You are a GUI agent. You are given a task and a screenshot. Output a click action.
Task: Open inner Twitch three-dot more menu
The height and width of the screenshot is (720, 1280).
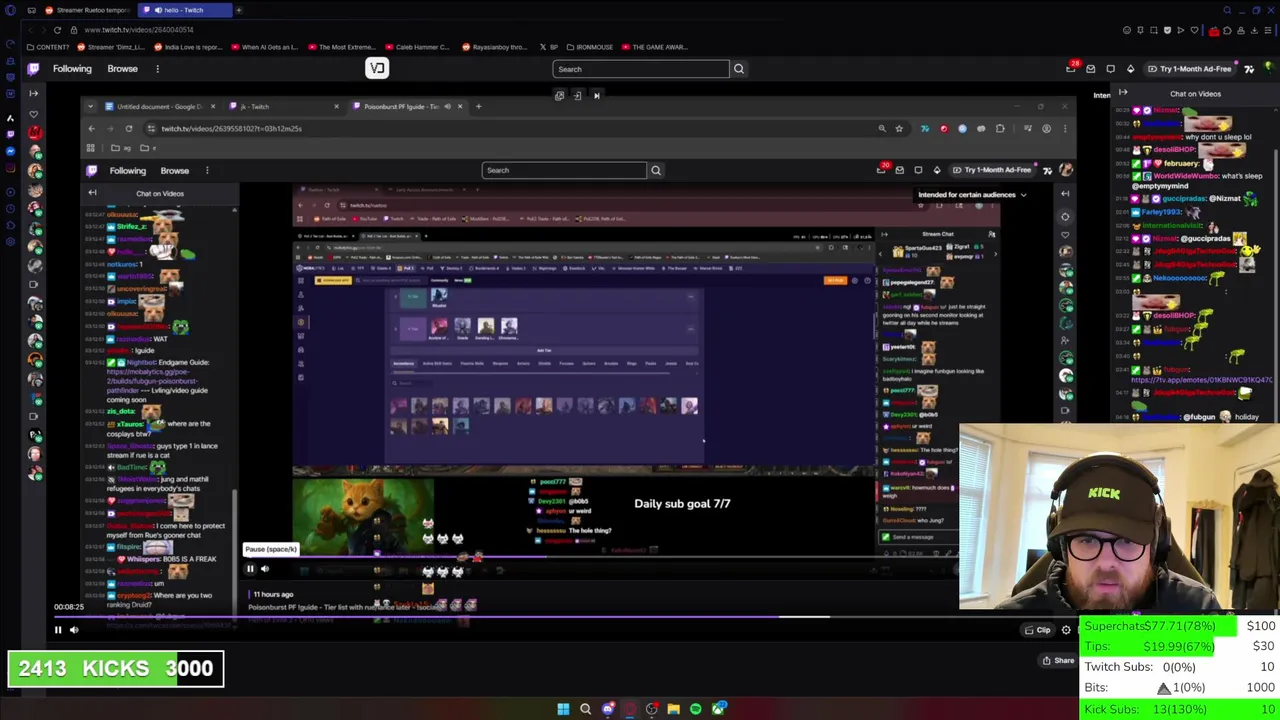[207, 170]
